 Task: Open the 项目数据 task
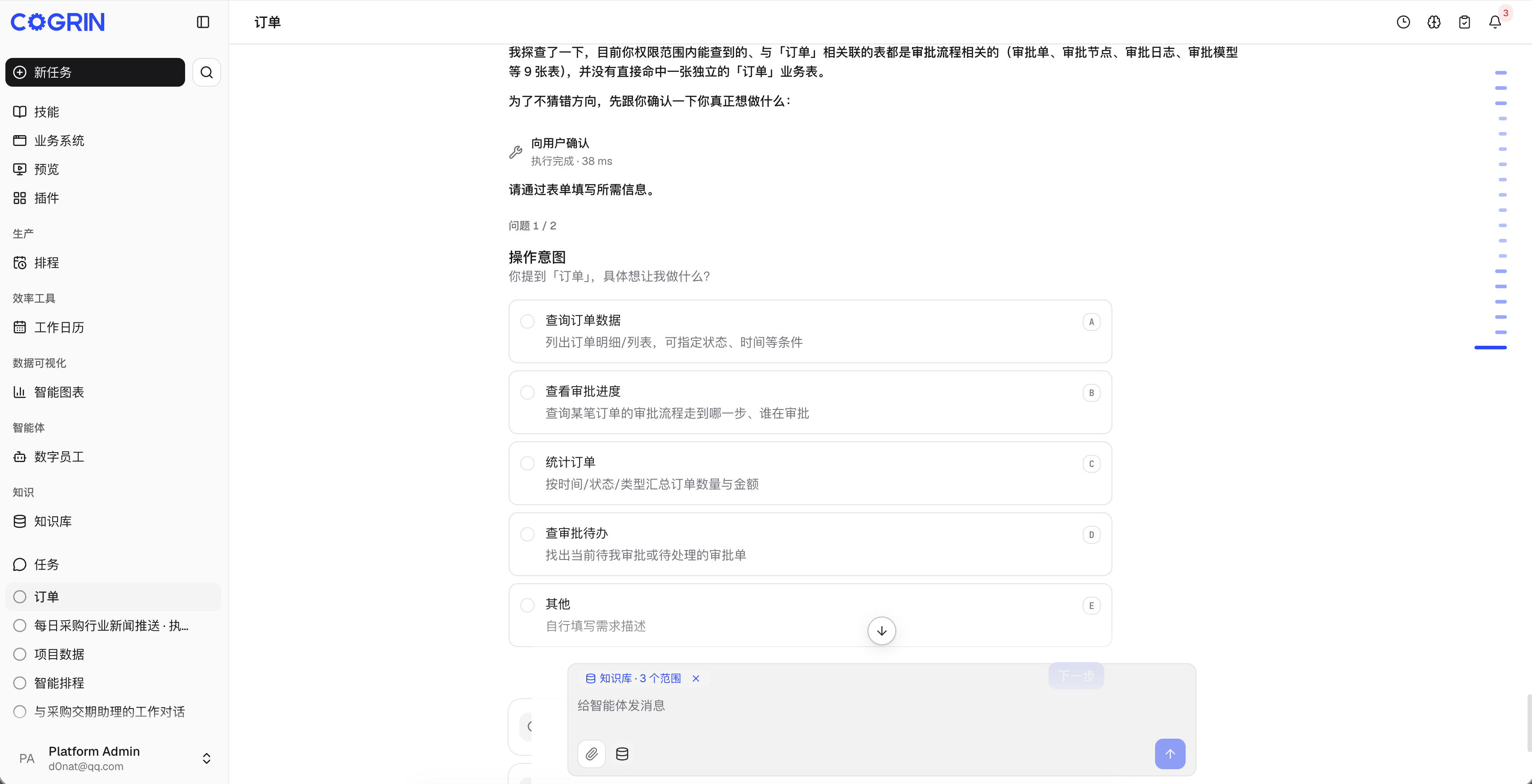click(x=113, y=654)
